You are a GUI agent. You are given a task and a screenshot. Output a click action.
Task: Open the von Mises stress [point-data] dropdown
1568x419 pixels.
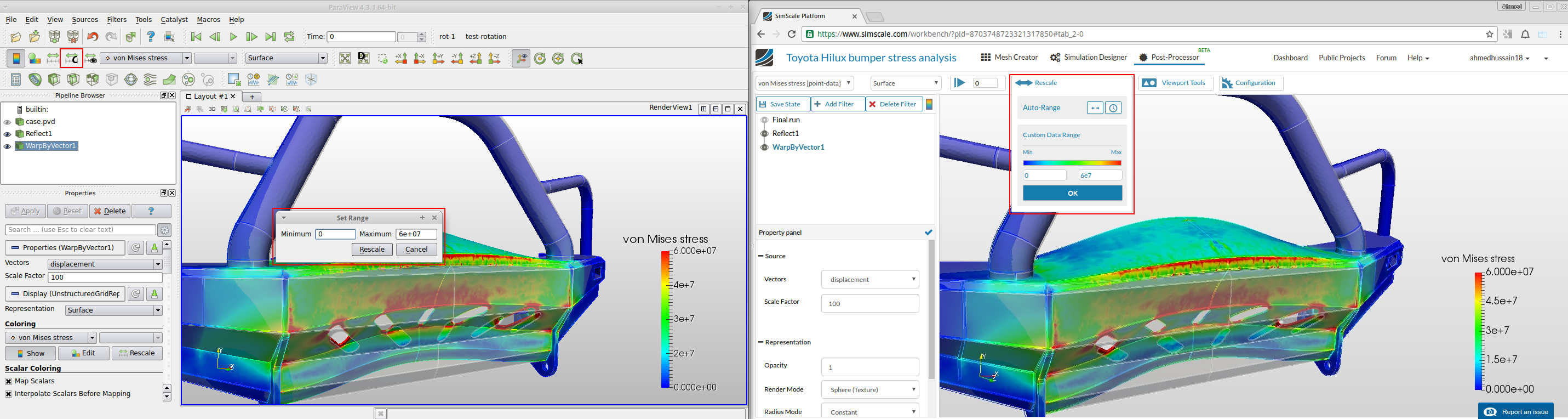coord(804,83)
